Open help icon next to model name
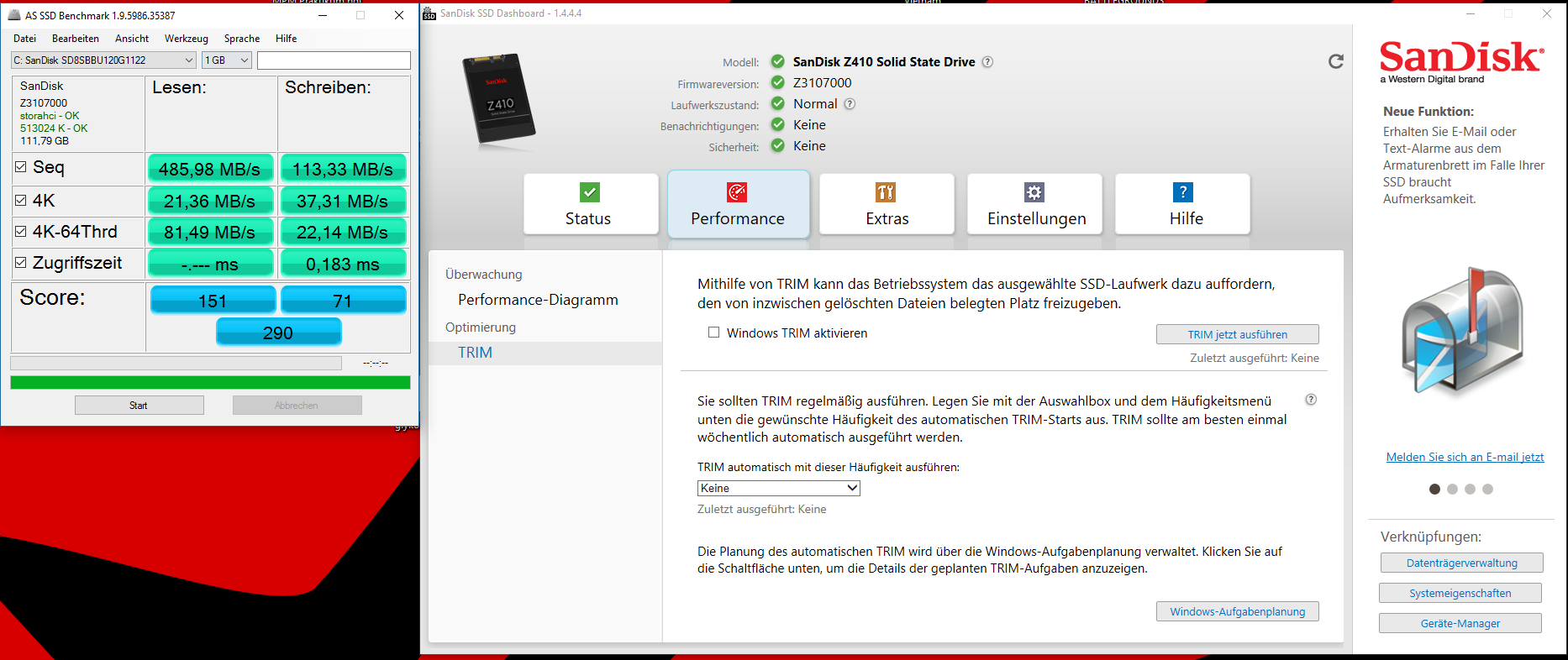This screenshot has height=660, width=1568. click(x=987, y=62)
